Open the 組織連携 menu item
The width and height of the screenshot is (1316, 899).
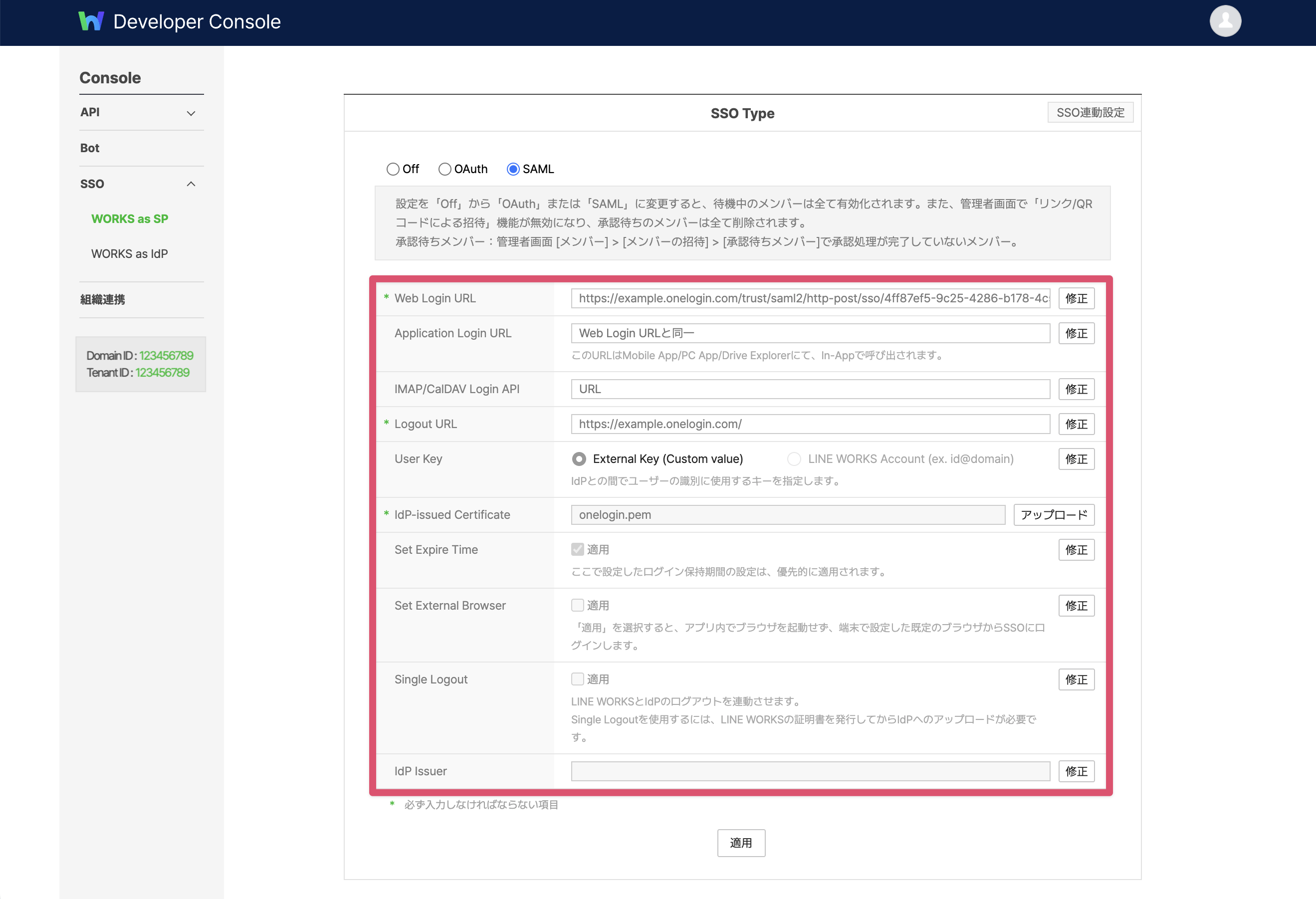(x=102, y=299)
